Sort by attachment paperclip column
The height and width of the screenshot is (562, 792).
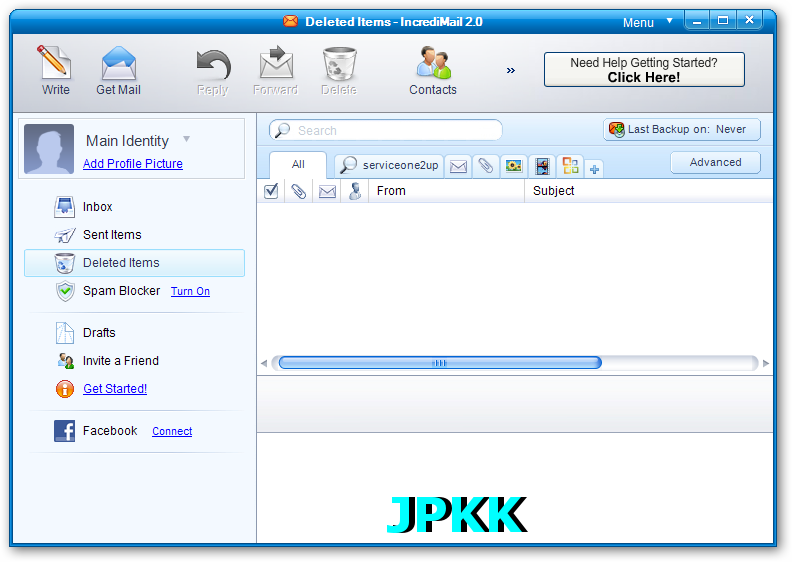[x=299, y=191]
